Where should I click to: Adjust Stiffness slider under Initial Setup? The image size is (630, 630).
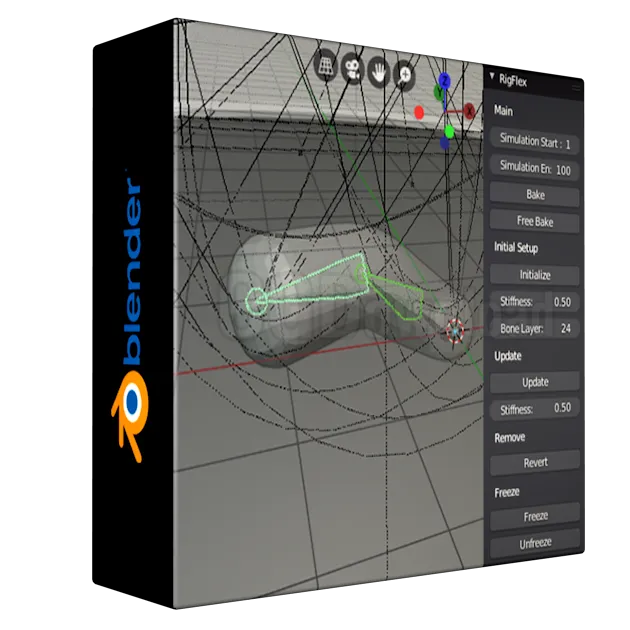535,302
